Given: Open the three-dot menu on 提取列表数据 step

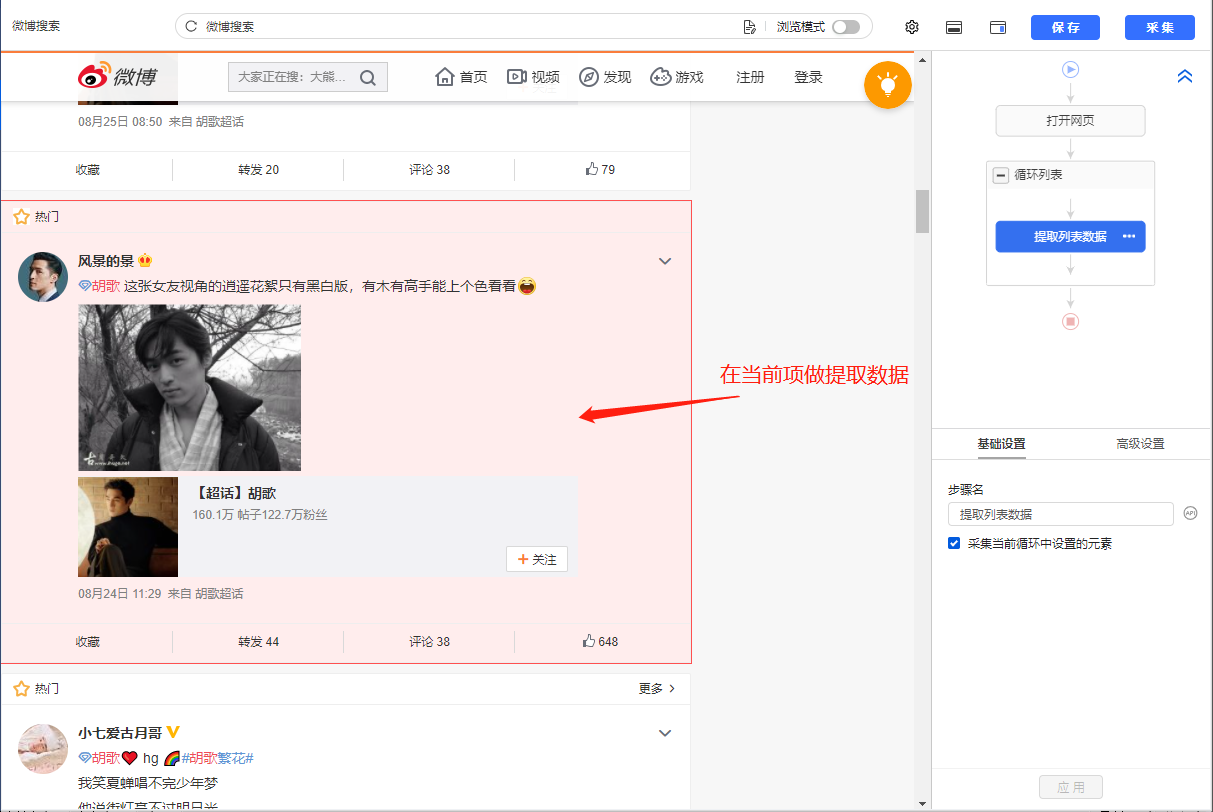Looking at the screenshot, I should click(1129, 237).
